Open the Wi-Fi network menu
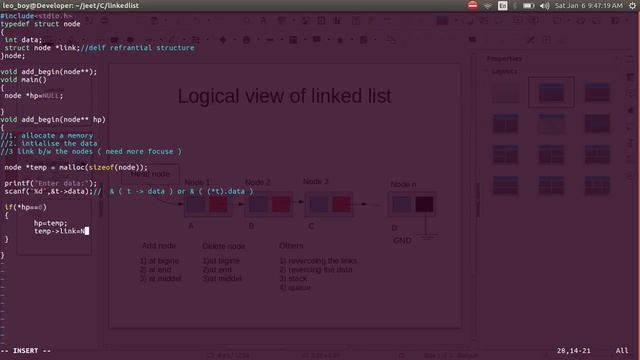Viewport: 640px width, 360px height. click(488, 6)
